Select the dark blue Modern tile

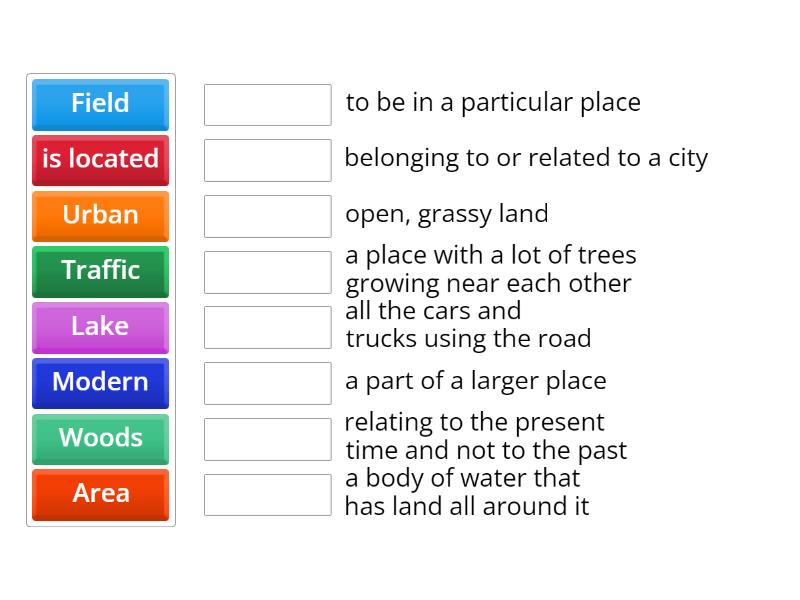pos(101,383)
